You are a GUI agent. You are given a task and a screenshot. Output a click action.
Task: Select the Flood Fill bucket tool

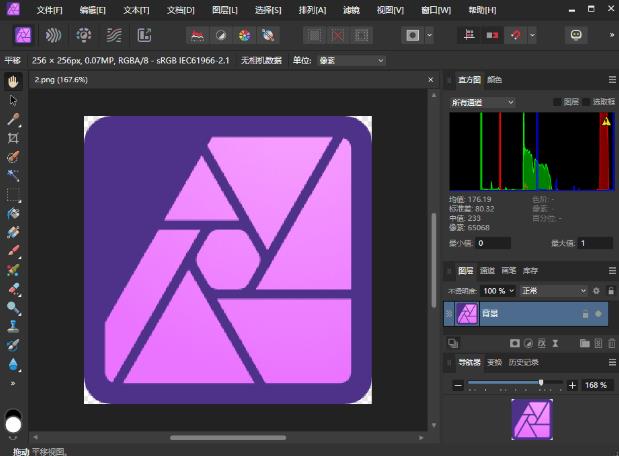tap(13, 214)
